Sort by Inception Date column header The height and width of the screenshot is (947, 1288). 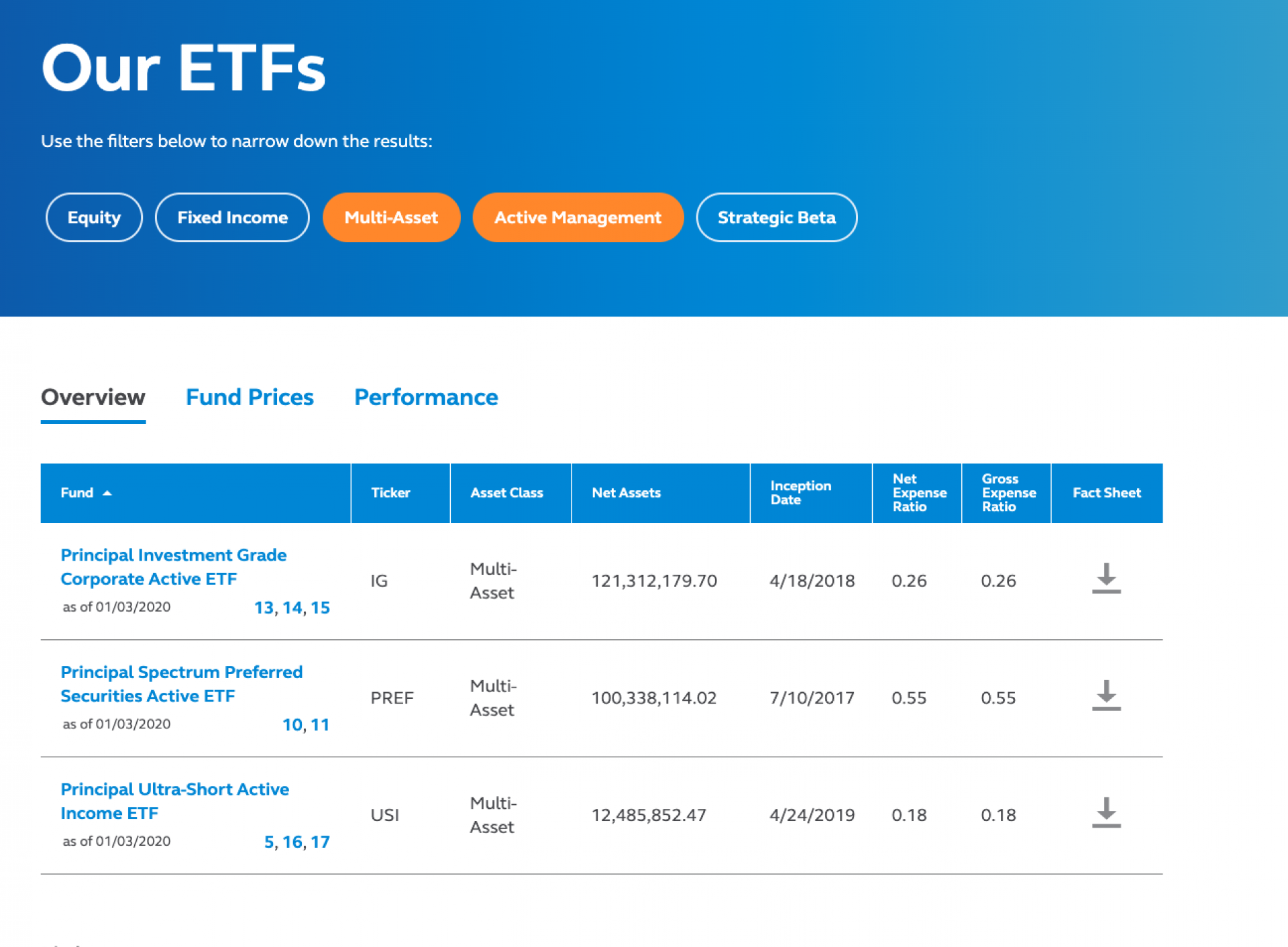click(x=800, y=493)
